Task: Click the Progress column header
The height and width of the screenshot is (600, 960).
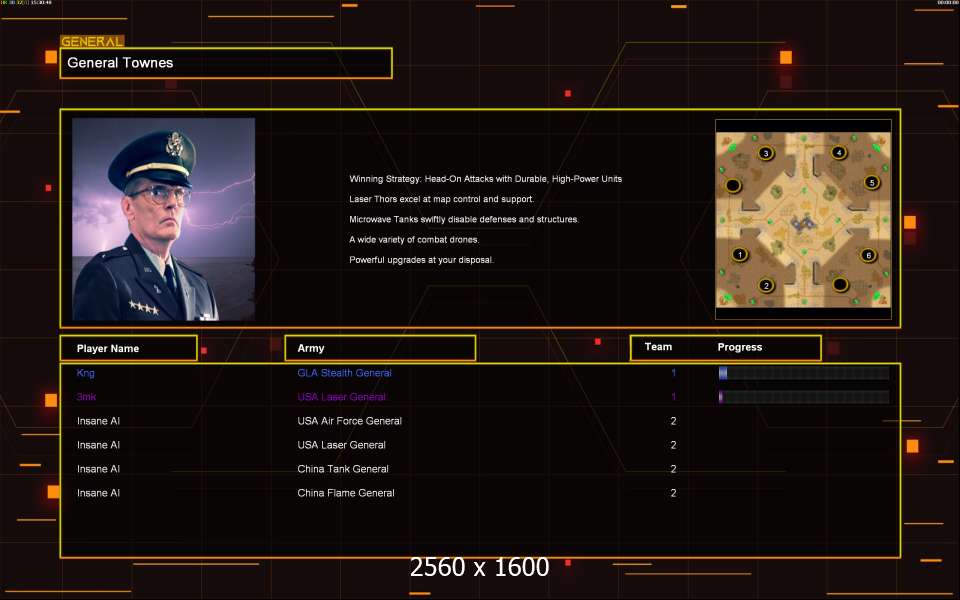Action: coord(740,347)
